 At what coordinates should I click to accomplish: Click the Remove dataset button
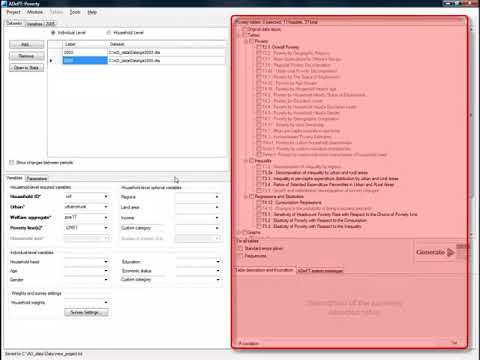tap(26, 56)
